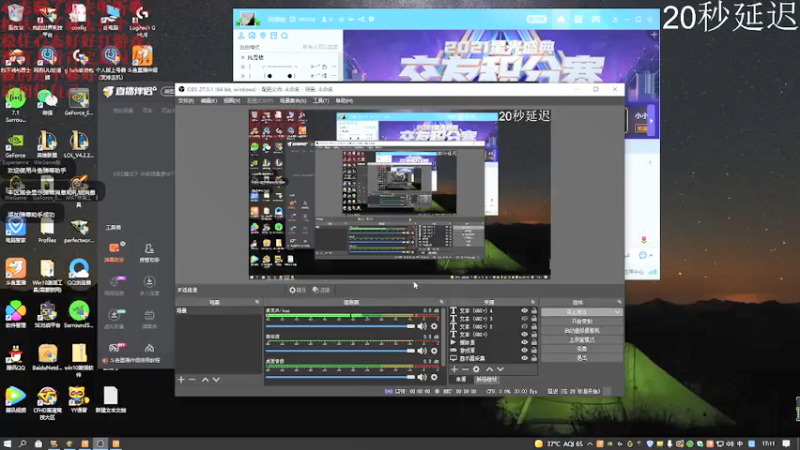800x450 pixels.
Task: Open the 编辑(E) menu in OBS
Action: pyautogui.click(x=209, y=101)
